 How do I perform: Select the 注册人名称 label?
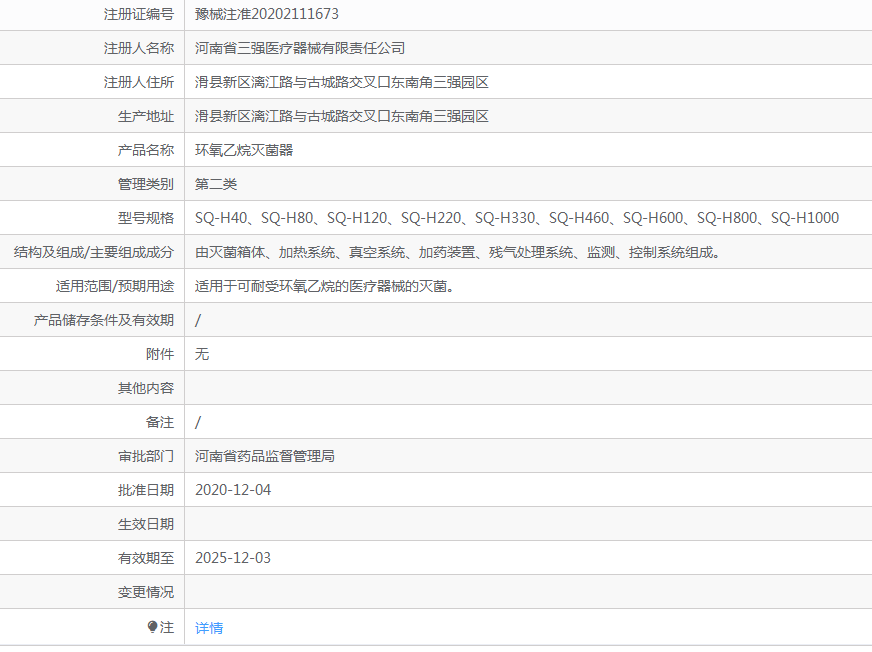[x=139, y=48]
